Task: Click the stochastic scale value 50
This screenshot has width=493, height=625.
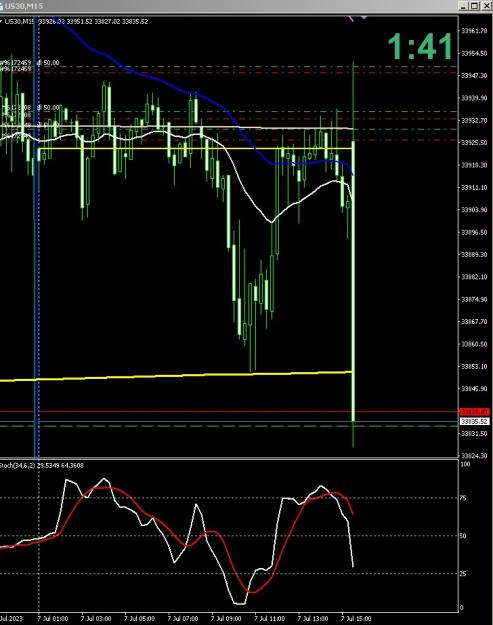Action: tap(463, 536)
